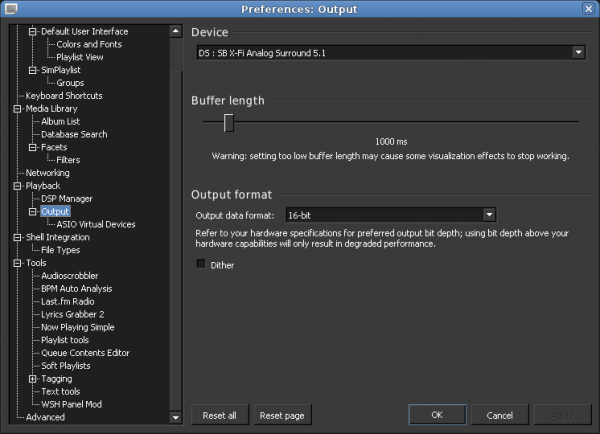Collapse the Playback tree node
The height and width of the screenshot is (434, 600).
click(x=17, y=186)
